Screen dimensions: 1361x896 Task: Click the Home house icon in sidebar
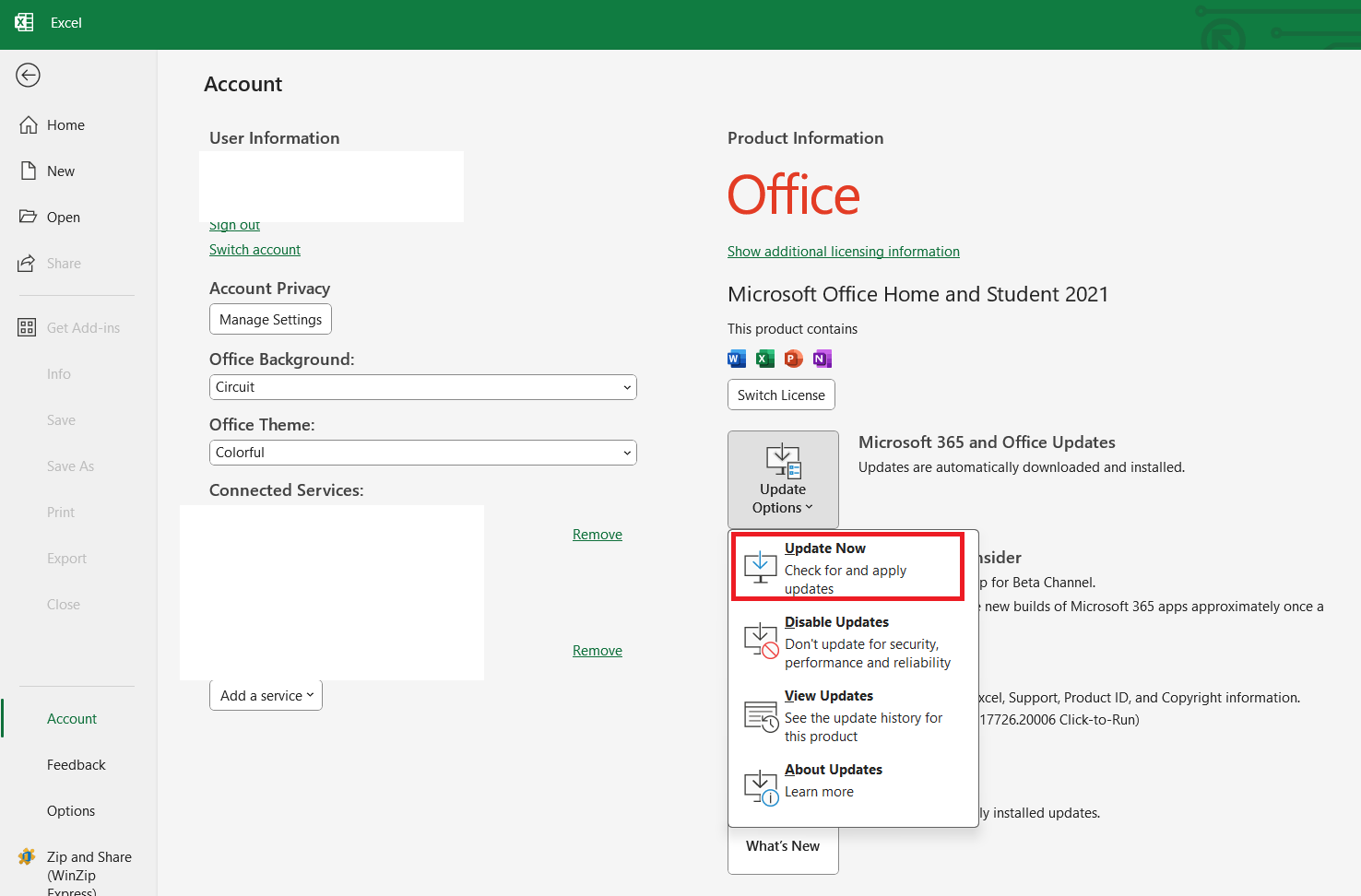[29, 124]
